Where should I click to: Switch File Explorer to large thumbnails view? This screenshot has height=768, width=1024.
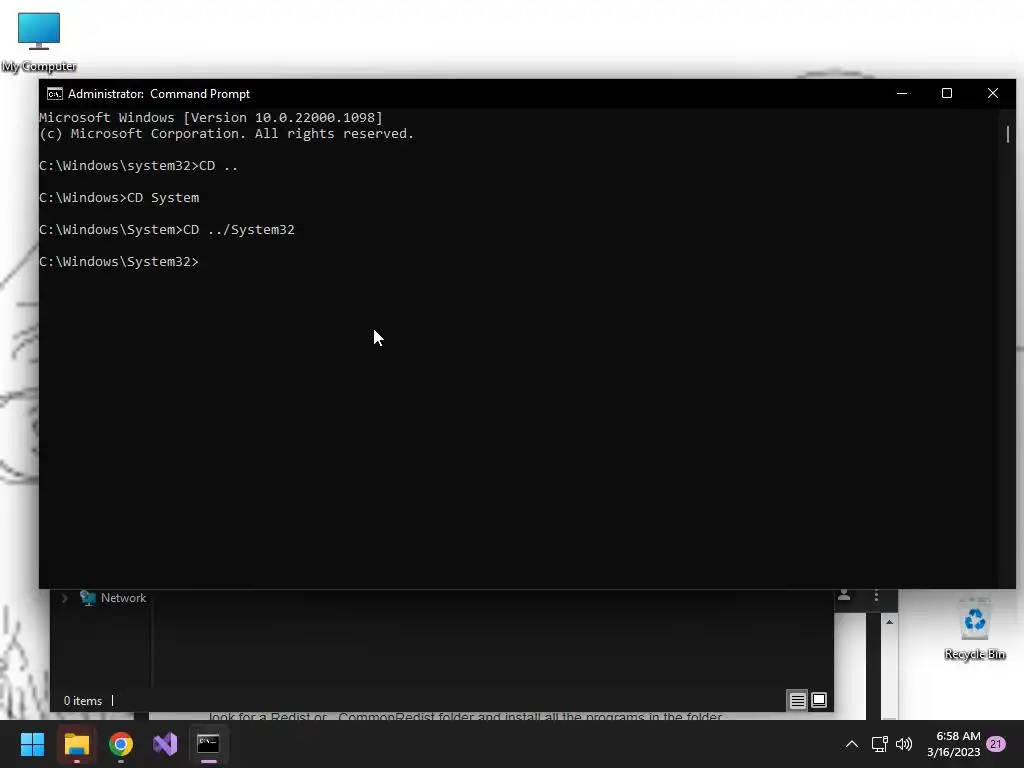(x=819, y=701)
